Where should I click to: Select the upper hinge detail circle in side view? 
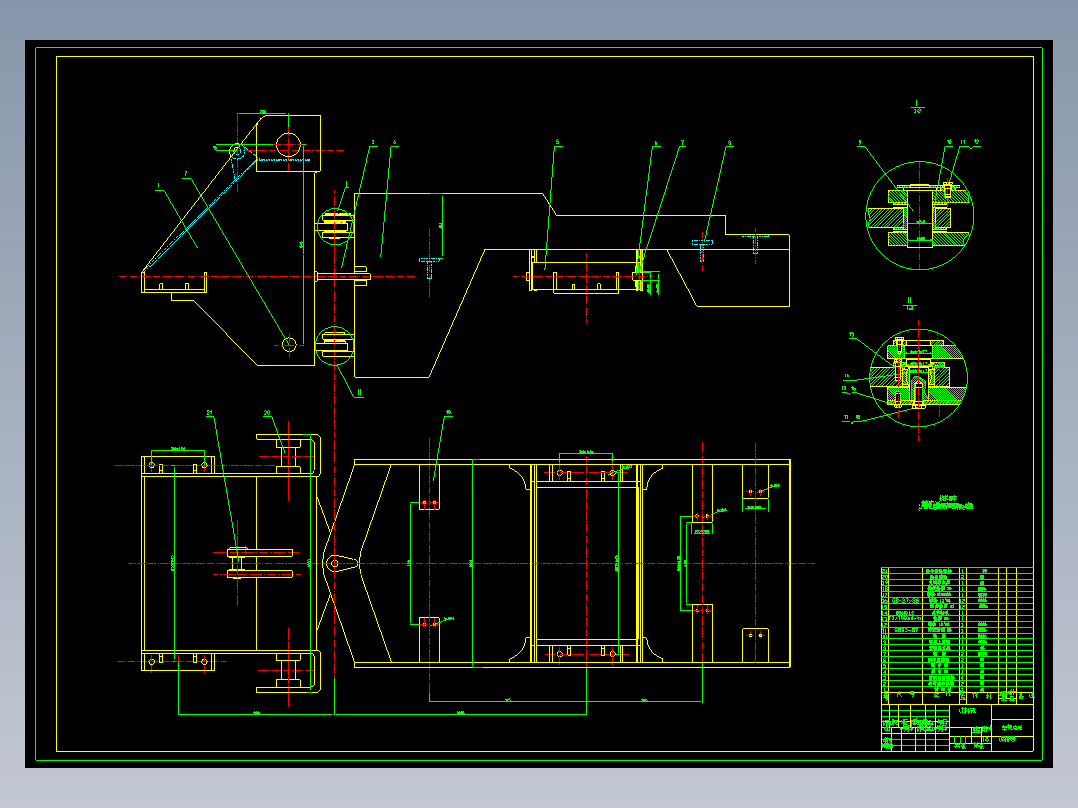click(335, 226)
